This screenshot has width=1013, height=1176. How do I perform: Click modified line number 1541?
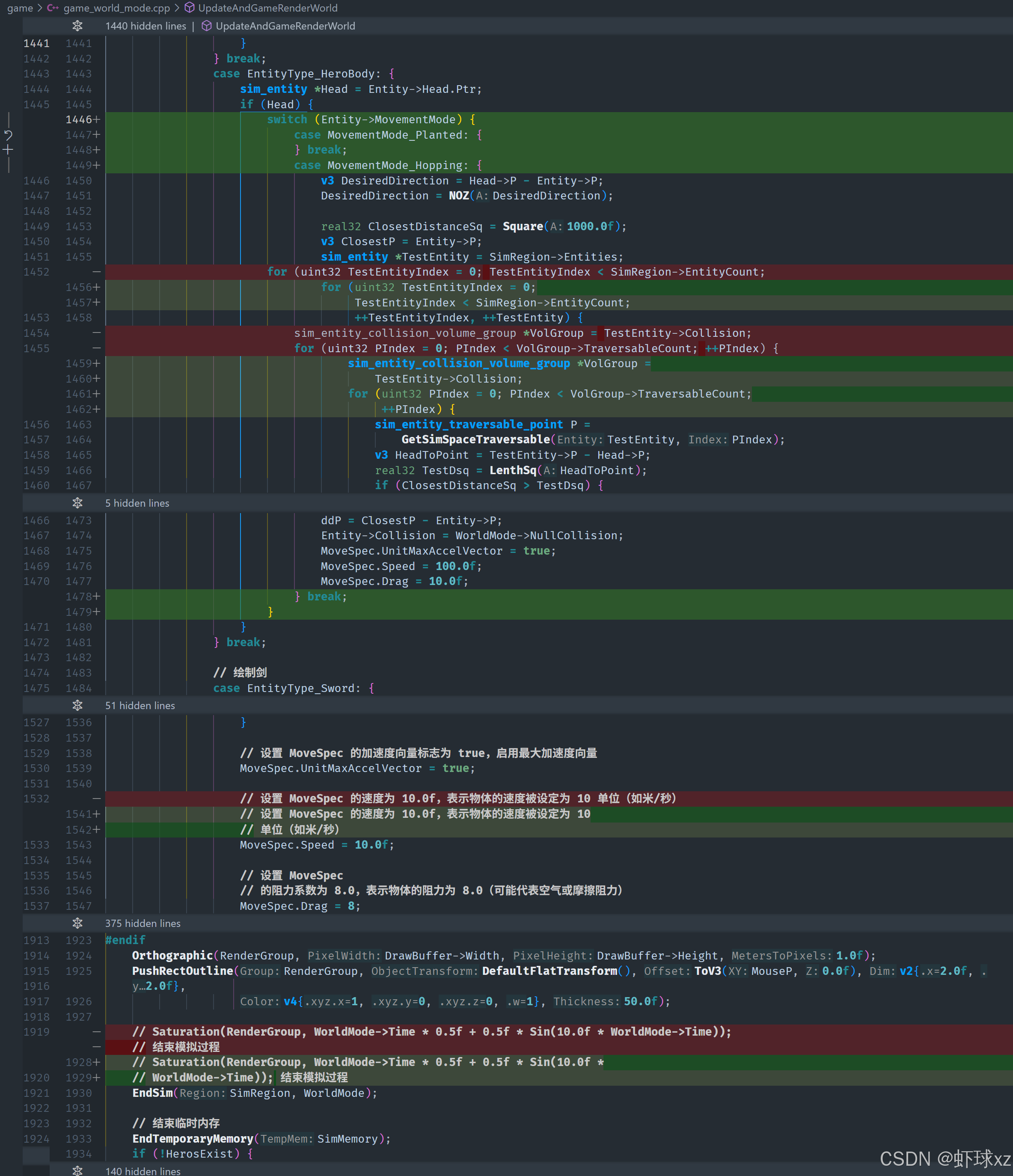78,814
